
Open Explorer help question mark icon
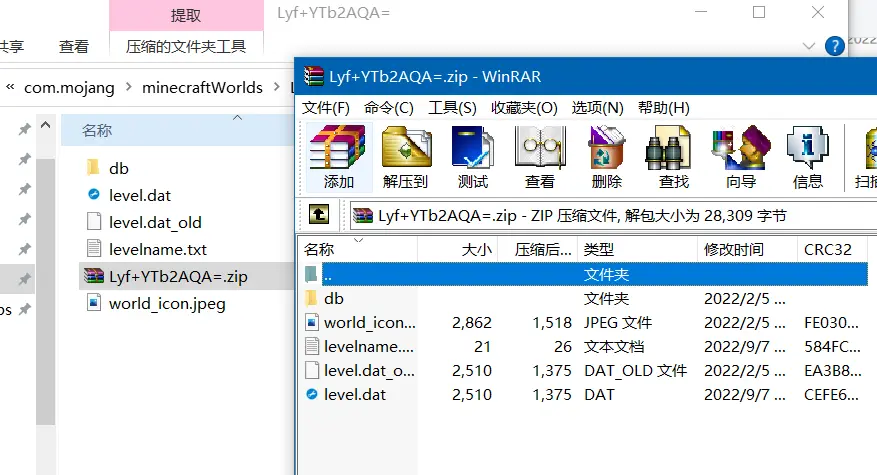coord(834,46)
